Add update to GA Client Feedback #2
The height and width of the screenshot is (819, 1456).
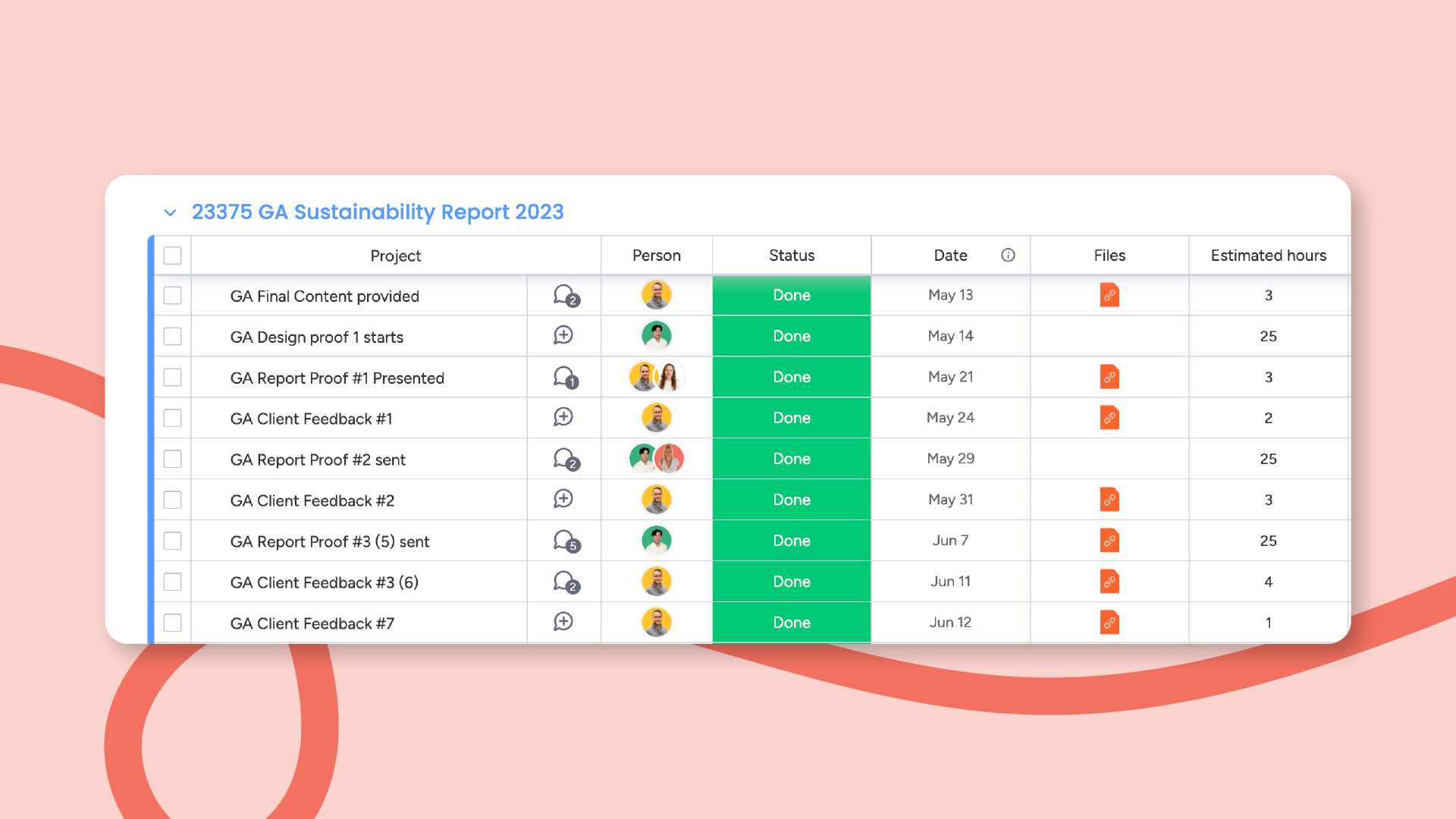563,499
